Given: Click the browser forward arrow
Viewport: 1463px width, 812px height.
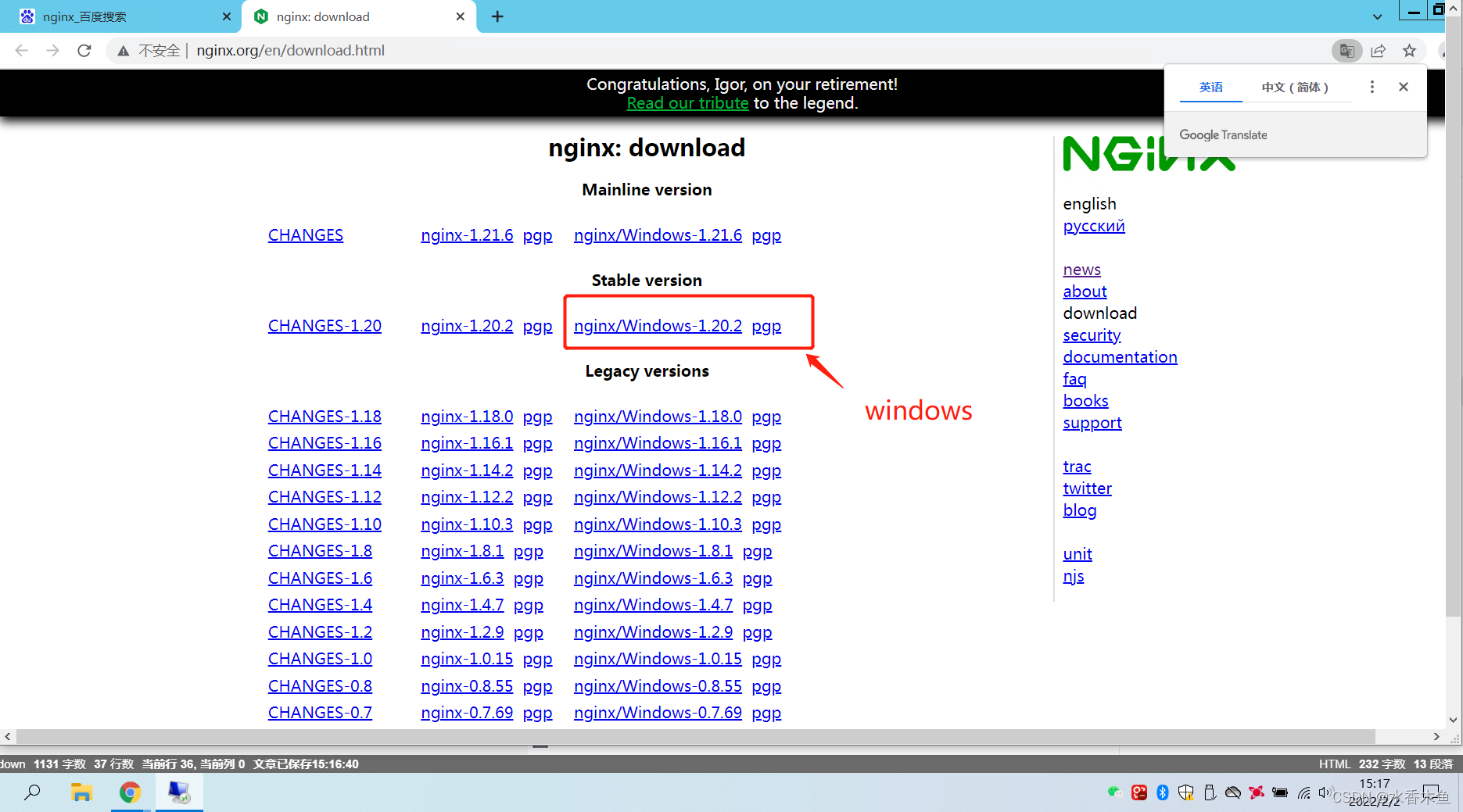Looking at the screenshot, I should 52,51.
